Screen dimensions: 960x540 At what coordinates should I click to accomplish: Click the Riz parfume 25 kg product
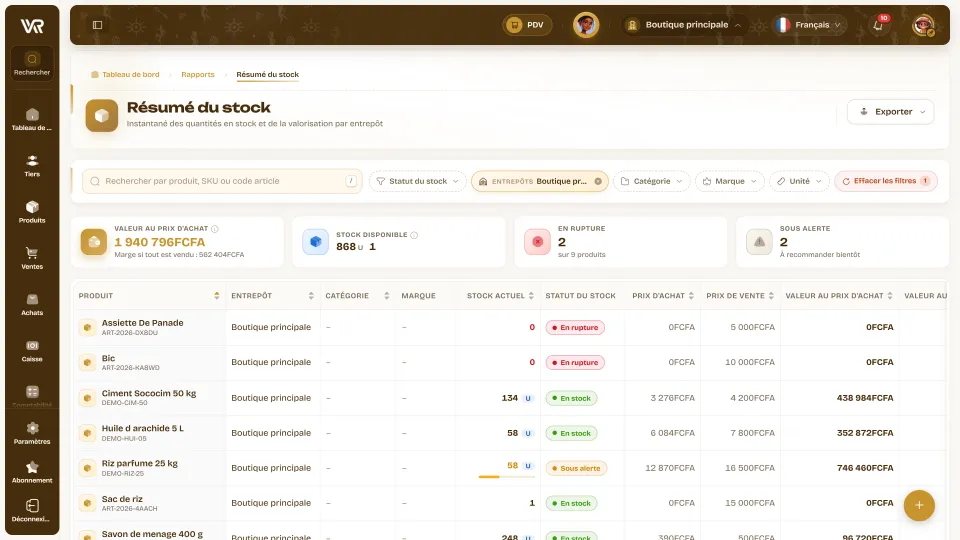140,463
